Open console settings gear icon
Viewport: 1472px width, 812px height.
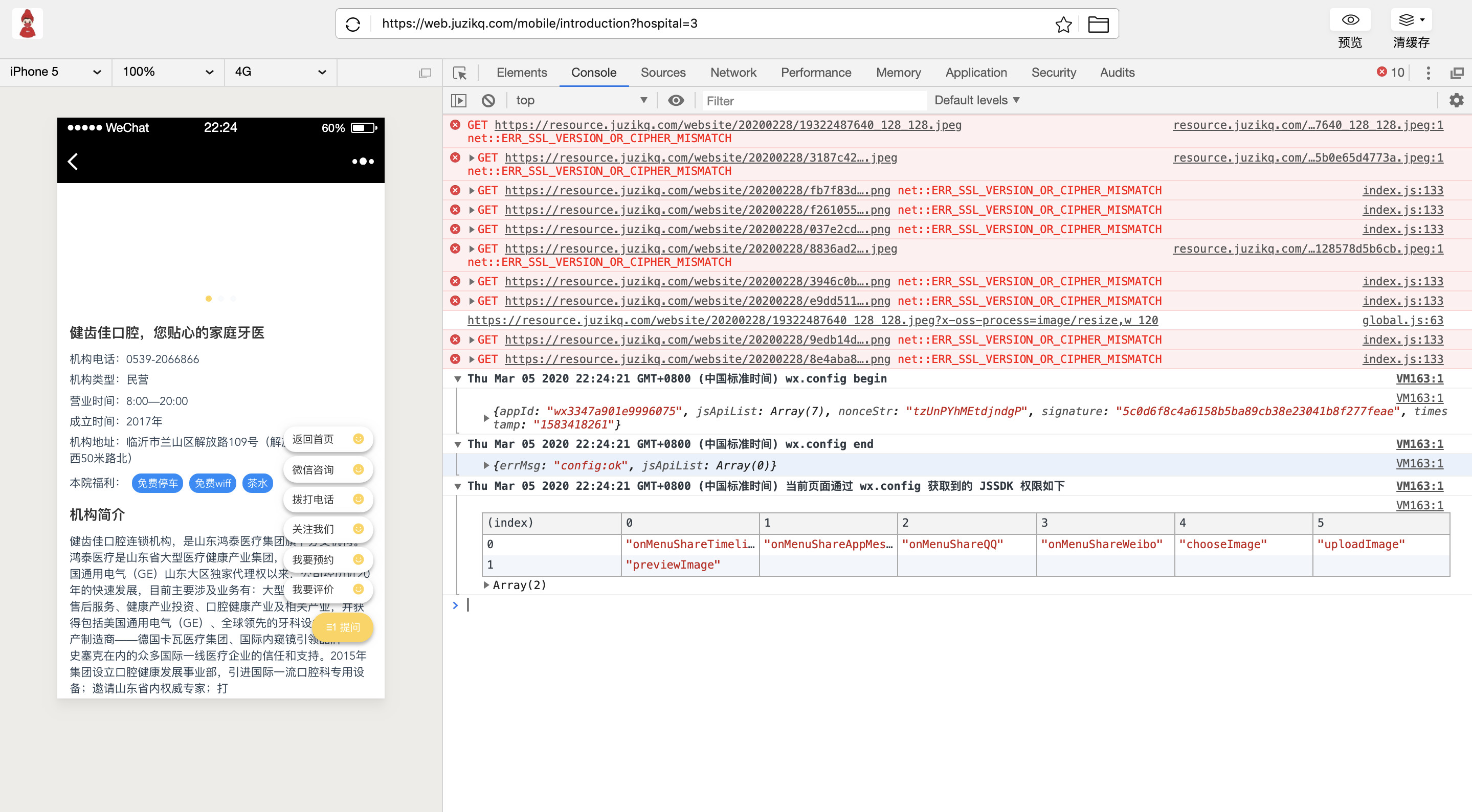coord(1456,101)
